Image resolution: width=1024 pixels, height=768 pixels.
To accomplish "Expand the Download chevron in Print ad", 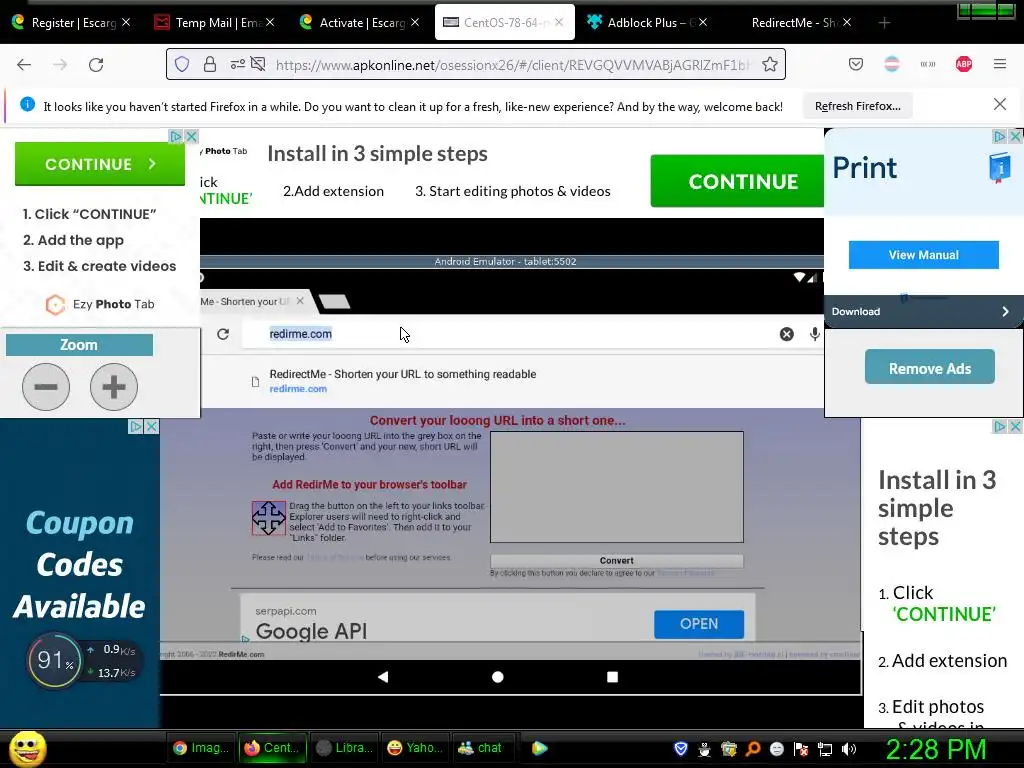I will pos(1005,312).
